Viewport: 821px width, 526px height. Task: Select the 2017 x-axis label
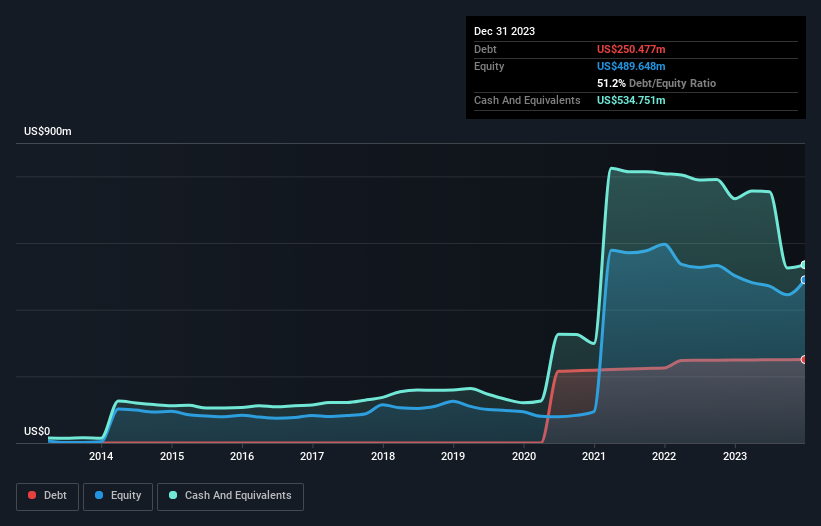pyautogui.click(x=312, y=456)
